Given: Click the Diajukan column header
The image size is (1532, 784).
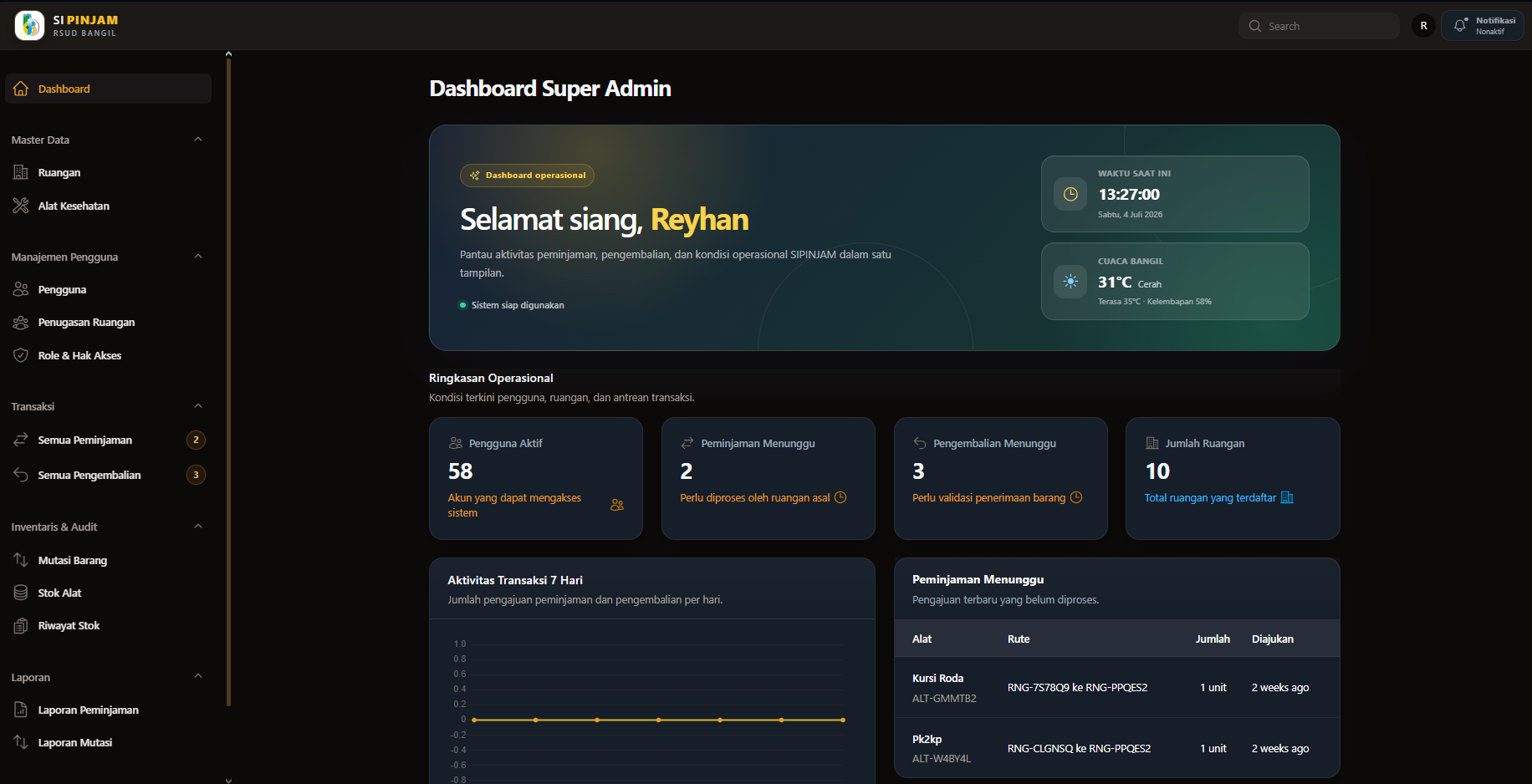Looking at the screenshot, I should coord(1273,639).
